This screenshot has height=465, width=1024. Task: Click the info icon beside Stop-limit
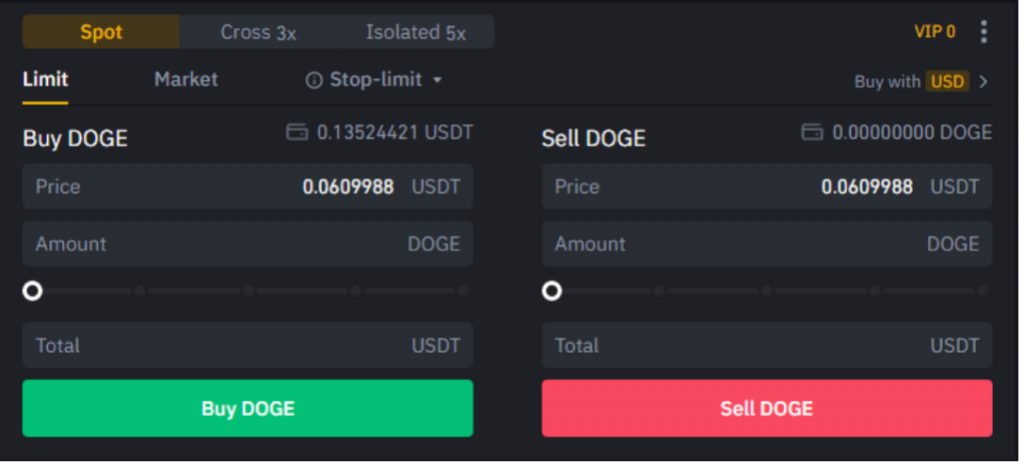tap(314, 80)
